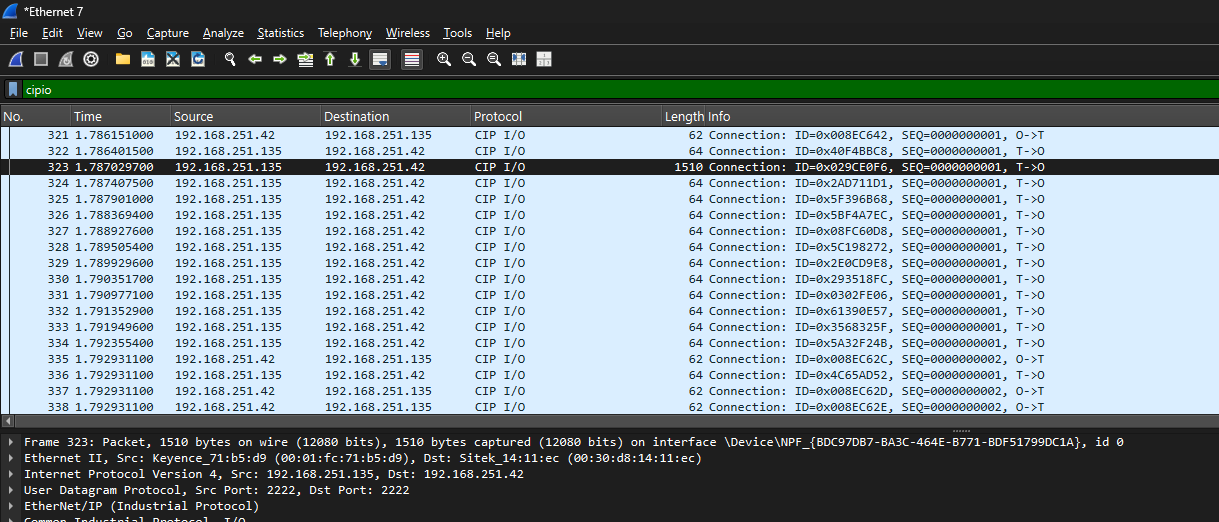Open the File menu
The image size is (1219, 522).
click(x=19, y=33)
